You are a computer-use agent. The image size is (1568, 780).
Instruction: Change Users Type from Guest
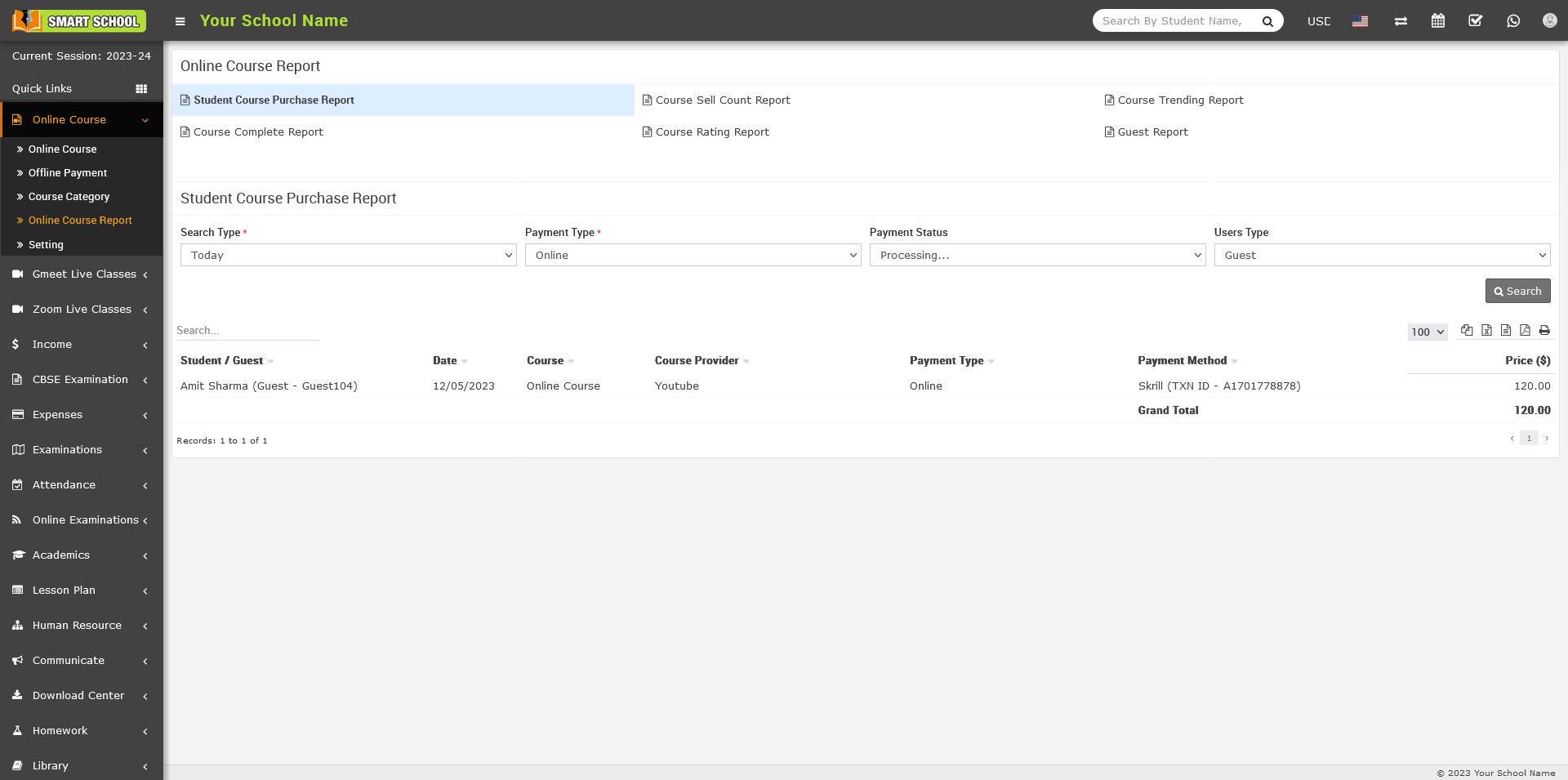coord(1382,255)
